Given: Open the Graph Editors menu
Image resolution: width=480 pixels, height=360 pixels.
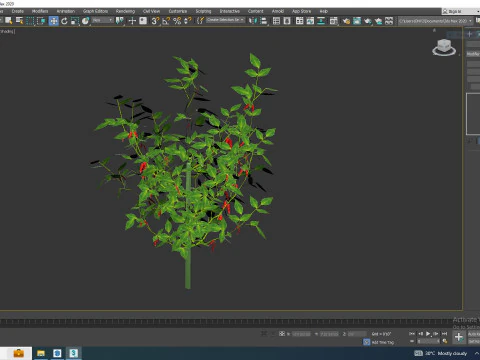Looking at the screenshot, I should 96,11.
